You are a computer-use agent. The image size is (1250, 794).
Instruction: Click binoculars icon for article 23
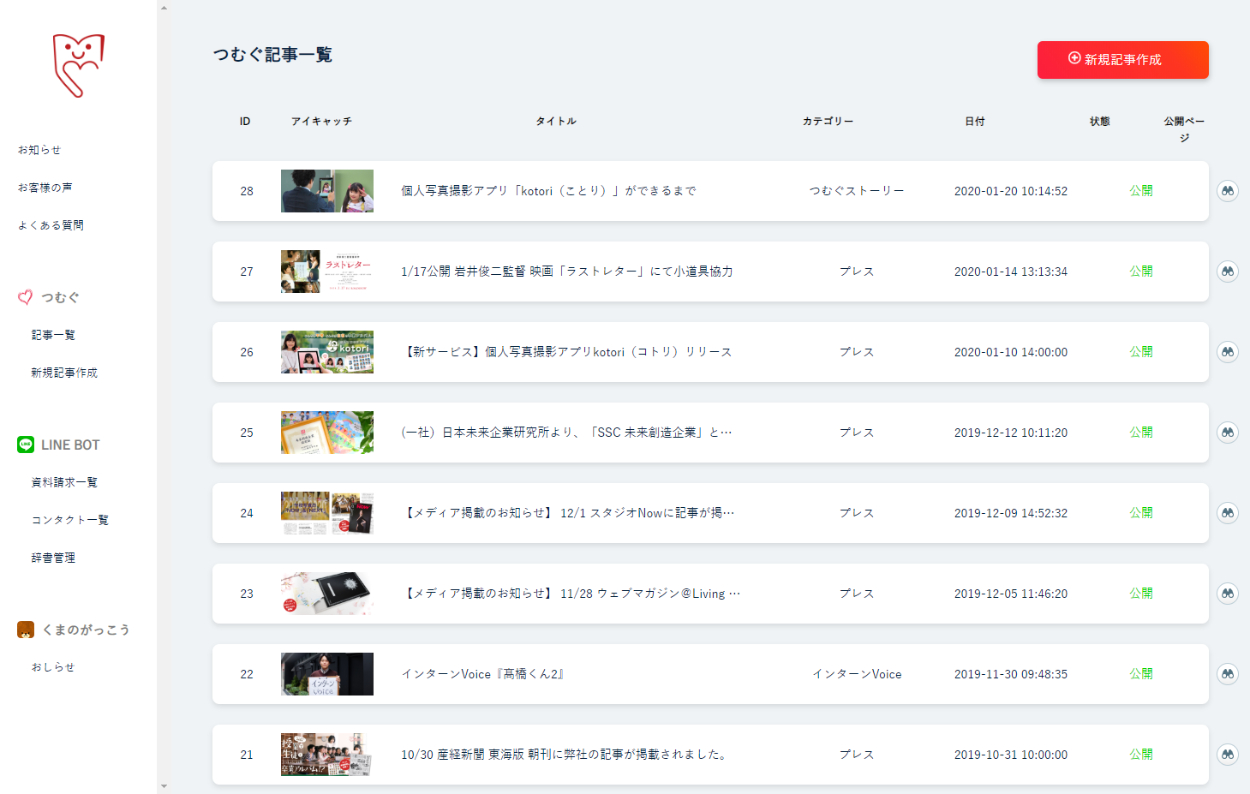[x=1227, y=593]
